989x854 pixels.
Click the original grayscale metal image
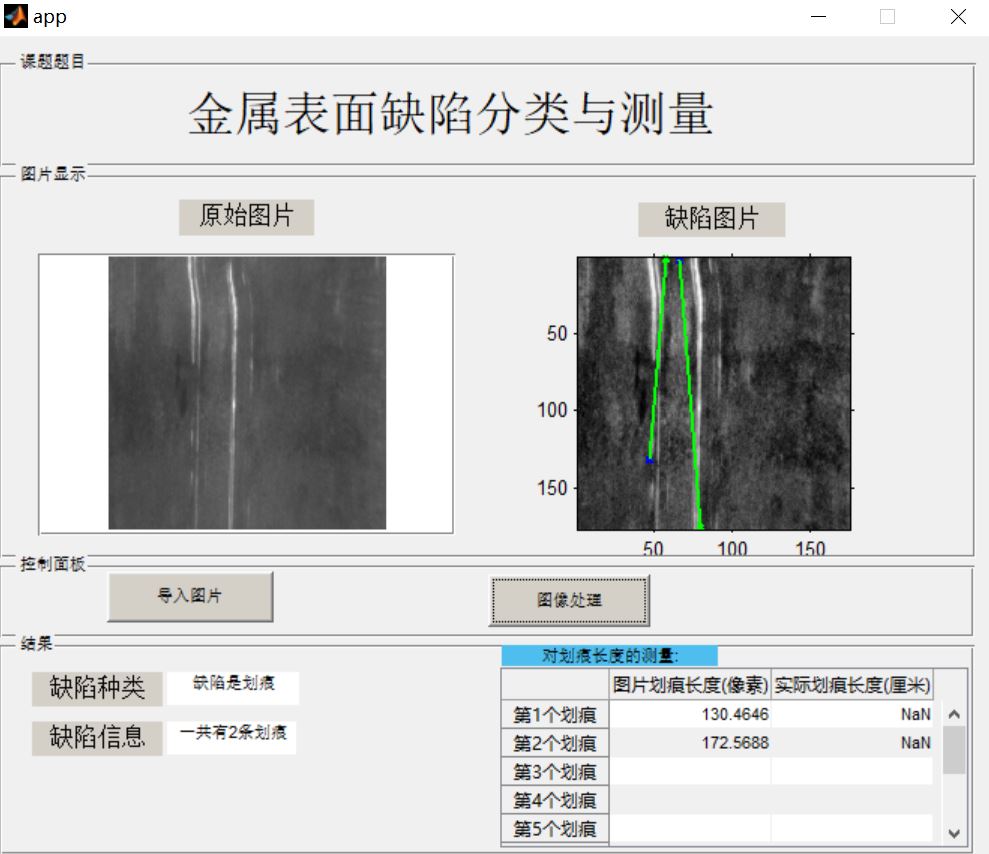coord(247,392)
